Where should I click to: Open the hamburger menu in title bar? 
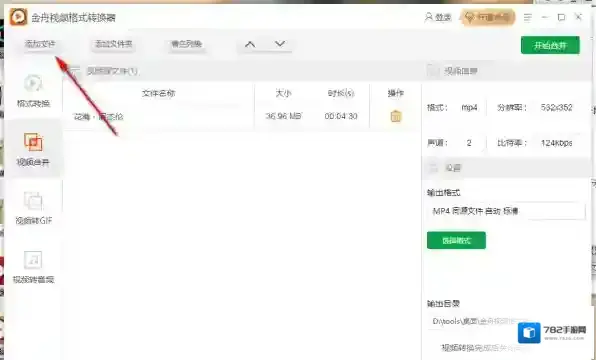pyautogui.click(x=528, y=17)
